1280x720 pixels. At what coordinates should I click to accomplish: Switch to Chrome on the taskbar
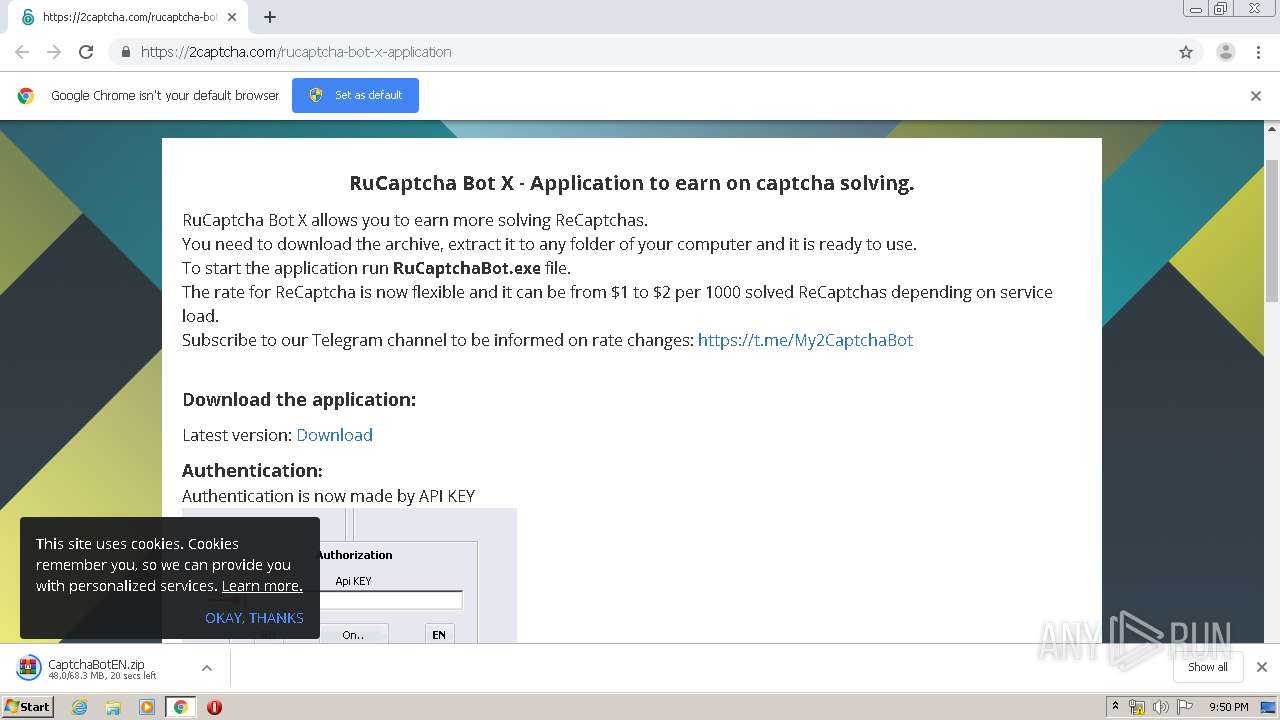pyautogui.click(x=180, y=707)
